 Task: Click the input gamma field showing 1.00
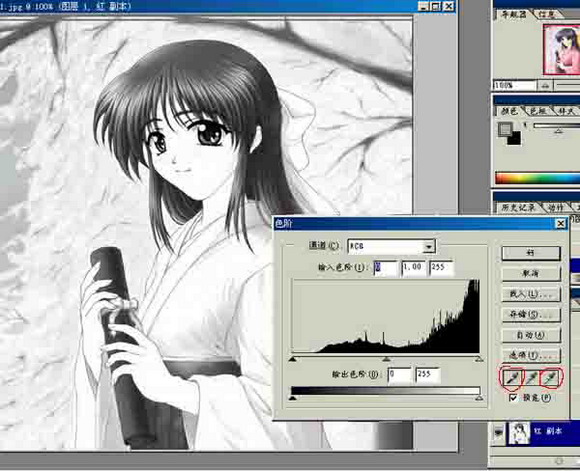(x=413, y=268)
